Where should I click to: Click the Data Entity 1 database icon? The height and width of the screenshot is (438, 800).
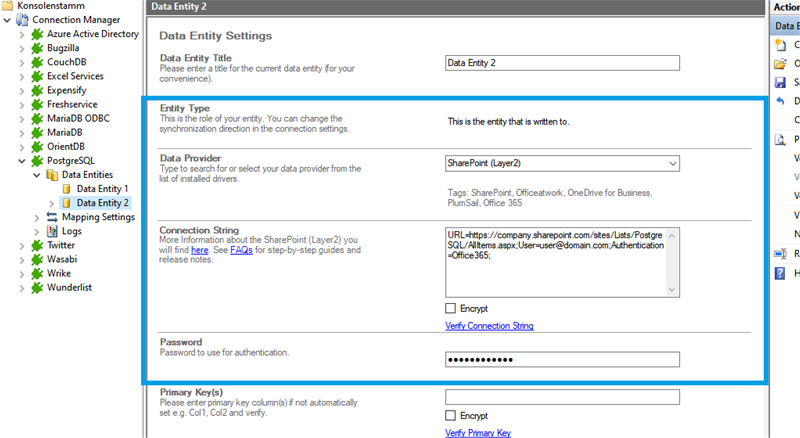click(x=68, y=188)
